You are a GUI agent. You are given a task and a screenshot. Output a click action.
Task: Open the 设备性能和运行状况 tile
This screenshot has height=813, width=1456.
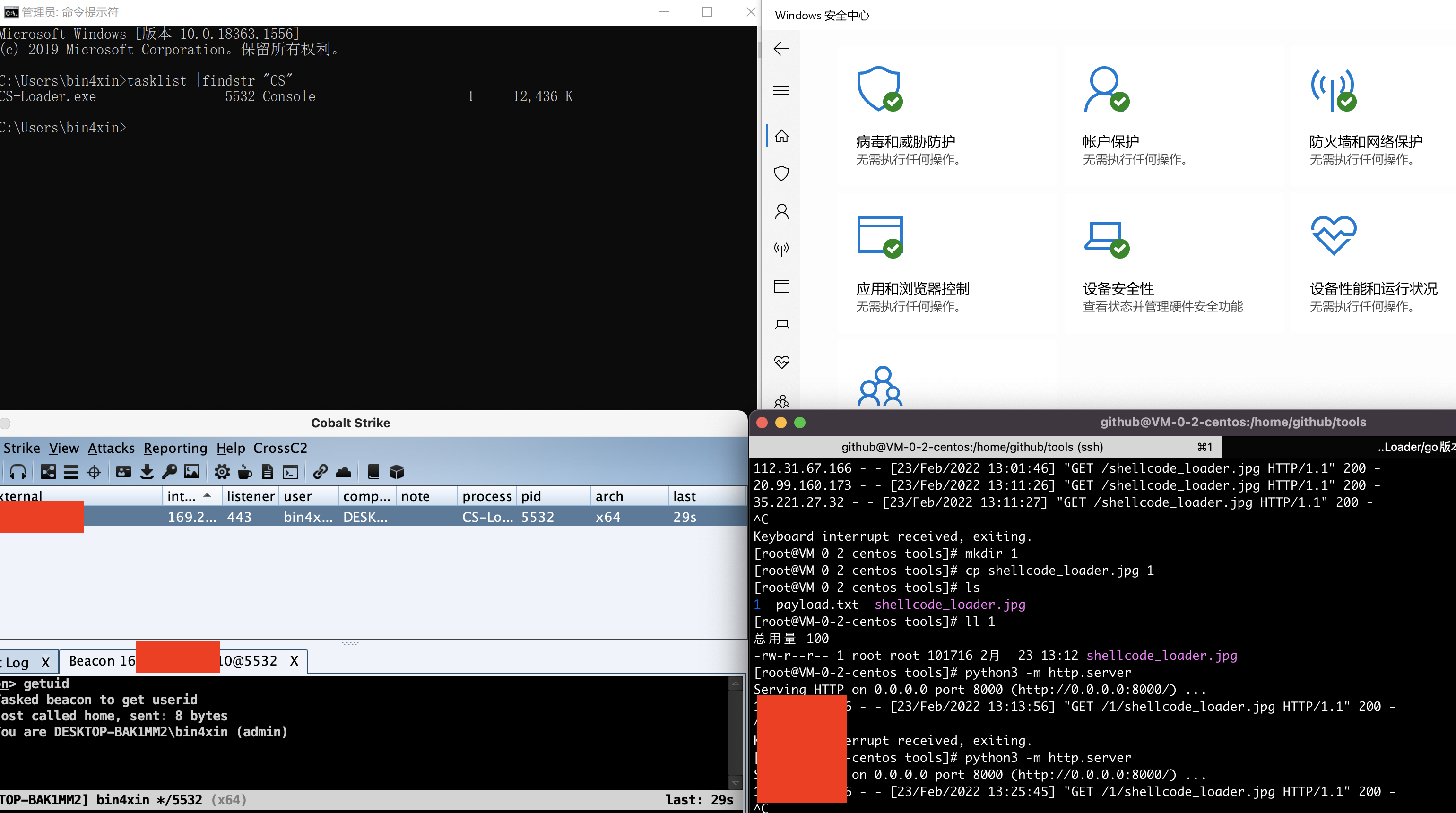1373,264
